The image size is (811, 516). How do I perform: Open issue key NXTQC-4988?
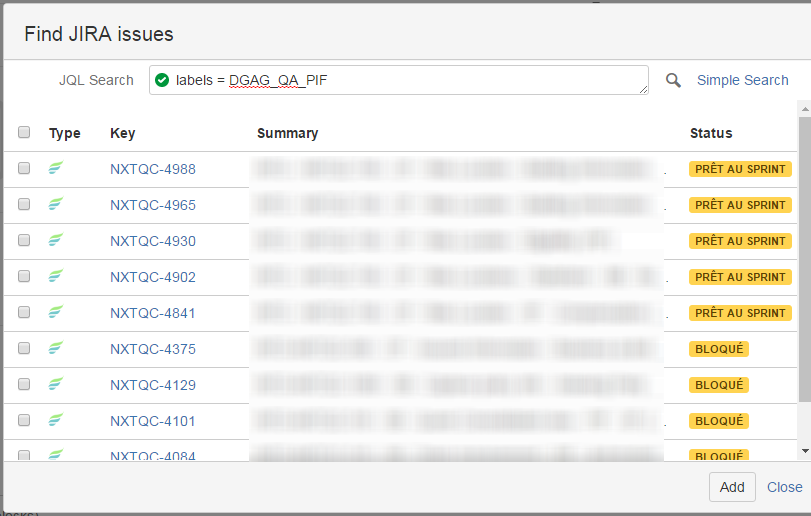tap(153, 169)
